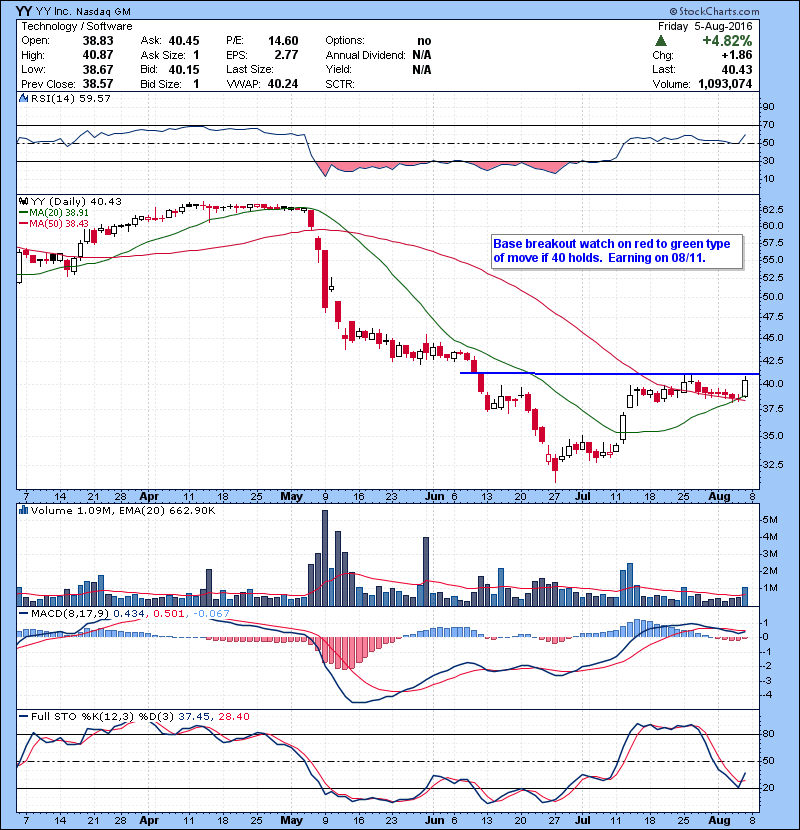The height and width of the screenshot is (830, 800).
Task: Click the Volume bar-chart legend icon
Action: pos(23,510)
